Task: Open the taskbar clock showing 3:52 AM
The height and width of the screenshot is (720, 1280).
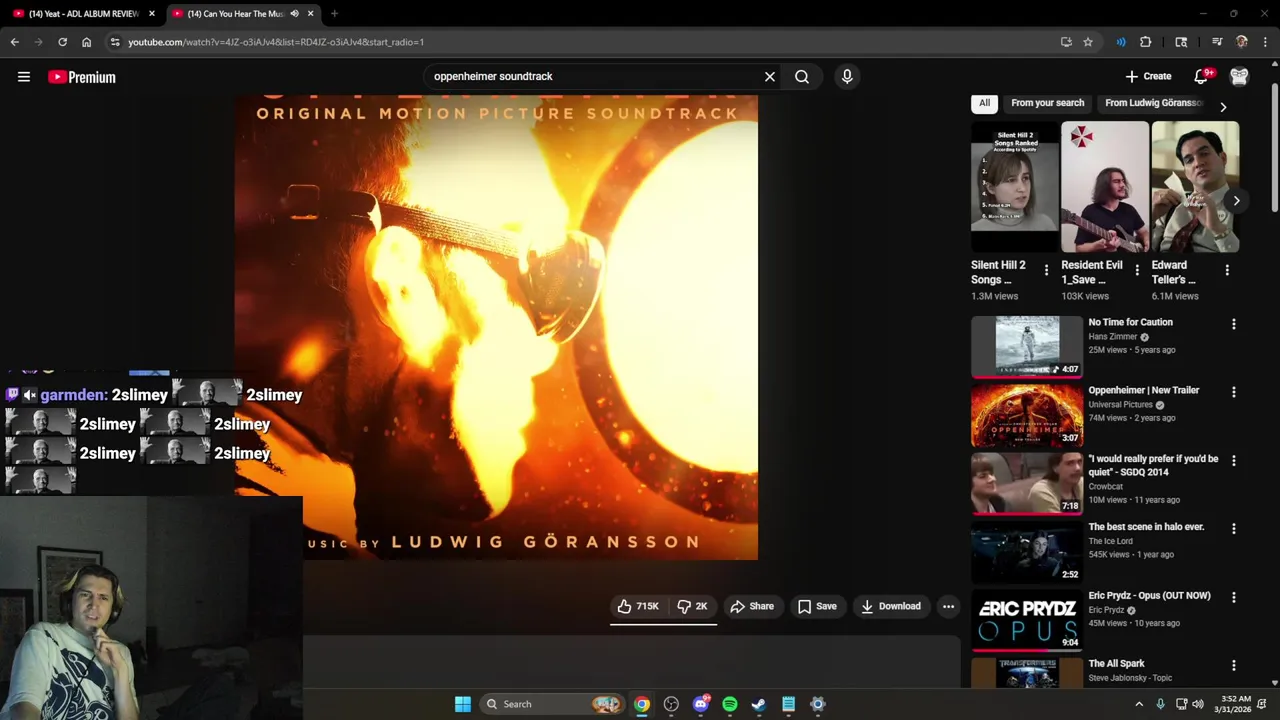Action: (1237, 704)
